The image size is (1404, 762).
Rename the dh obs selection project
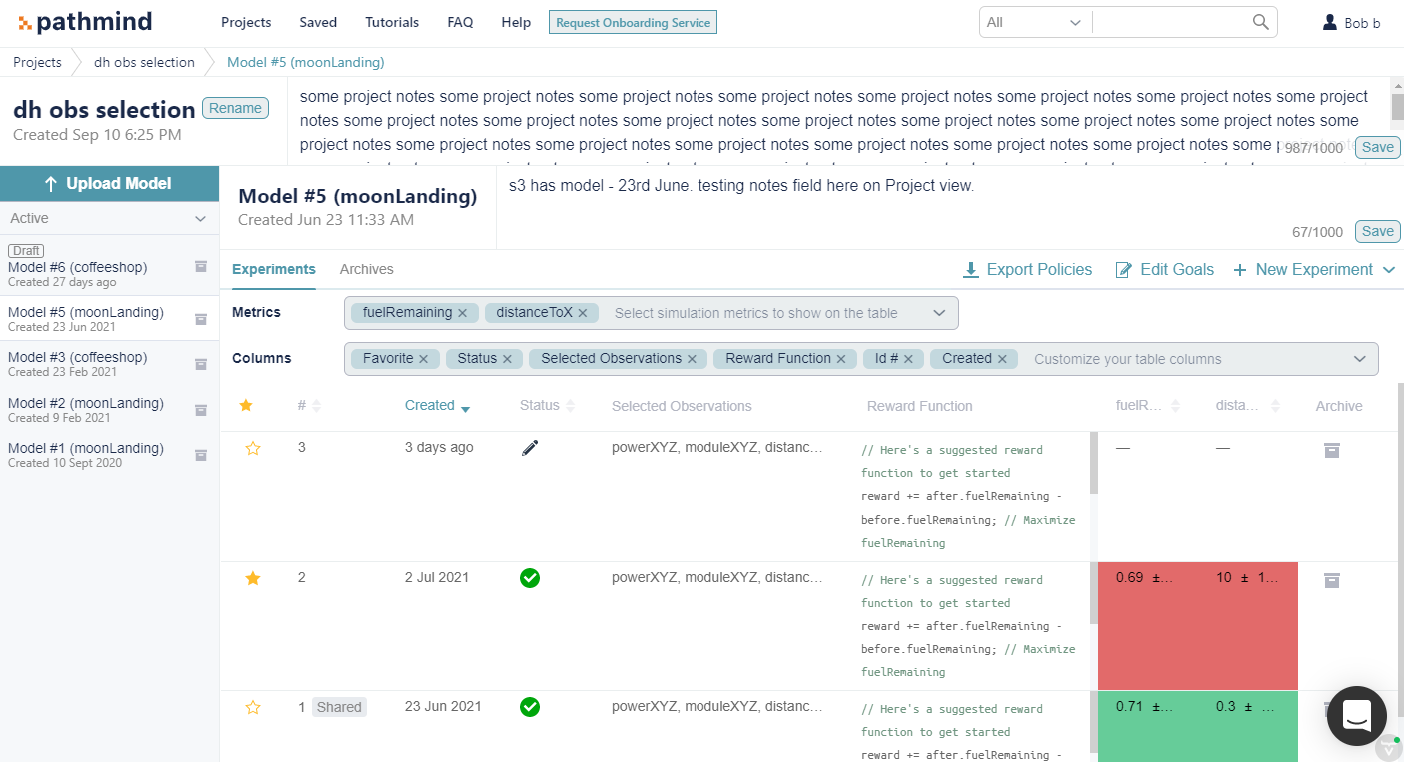click(235, 108)
